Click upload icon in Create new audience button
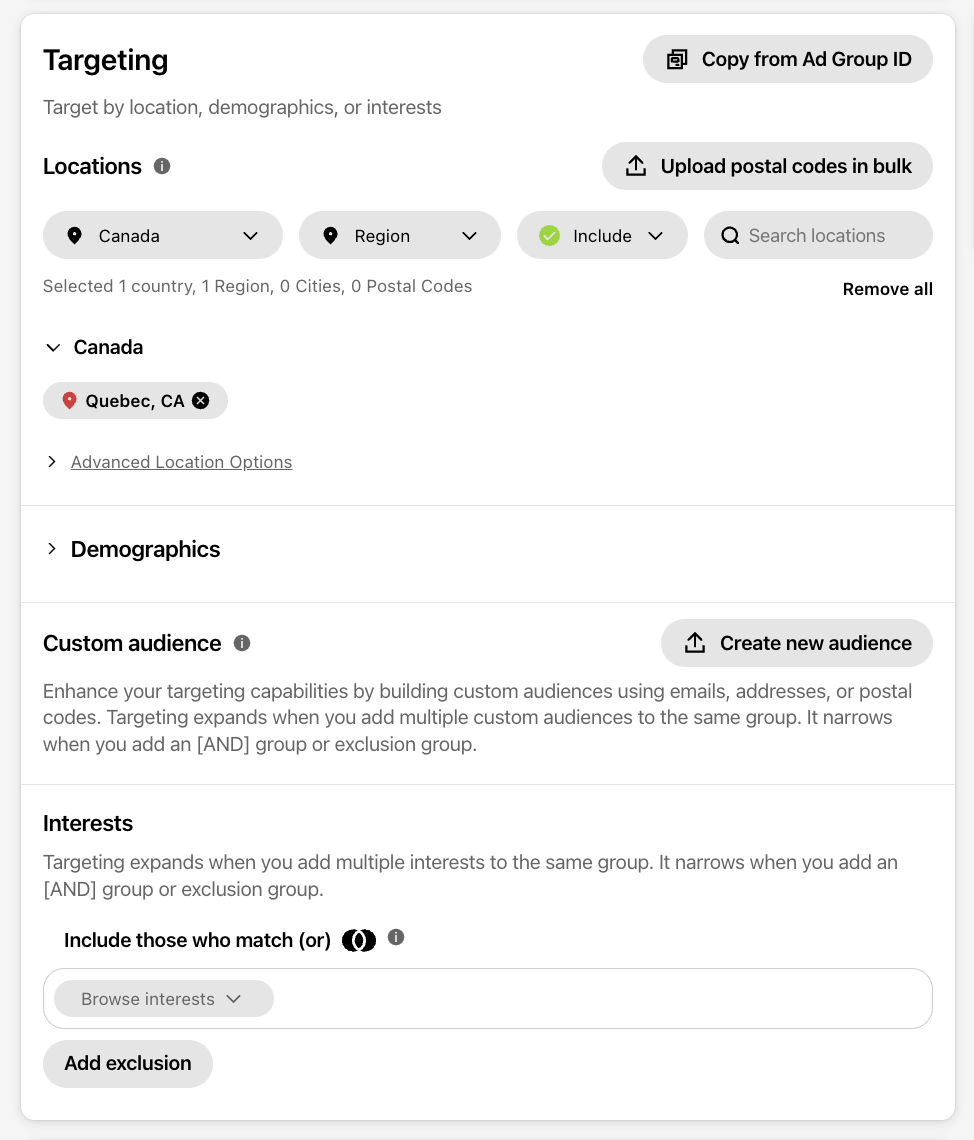 [695, 643]
